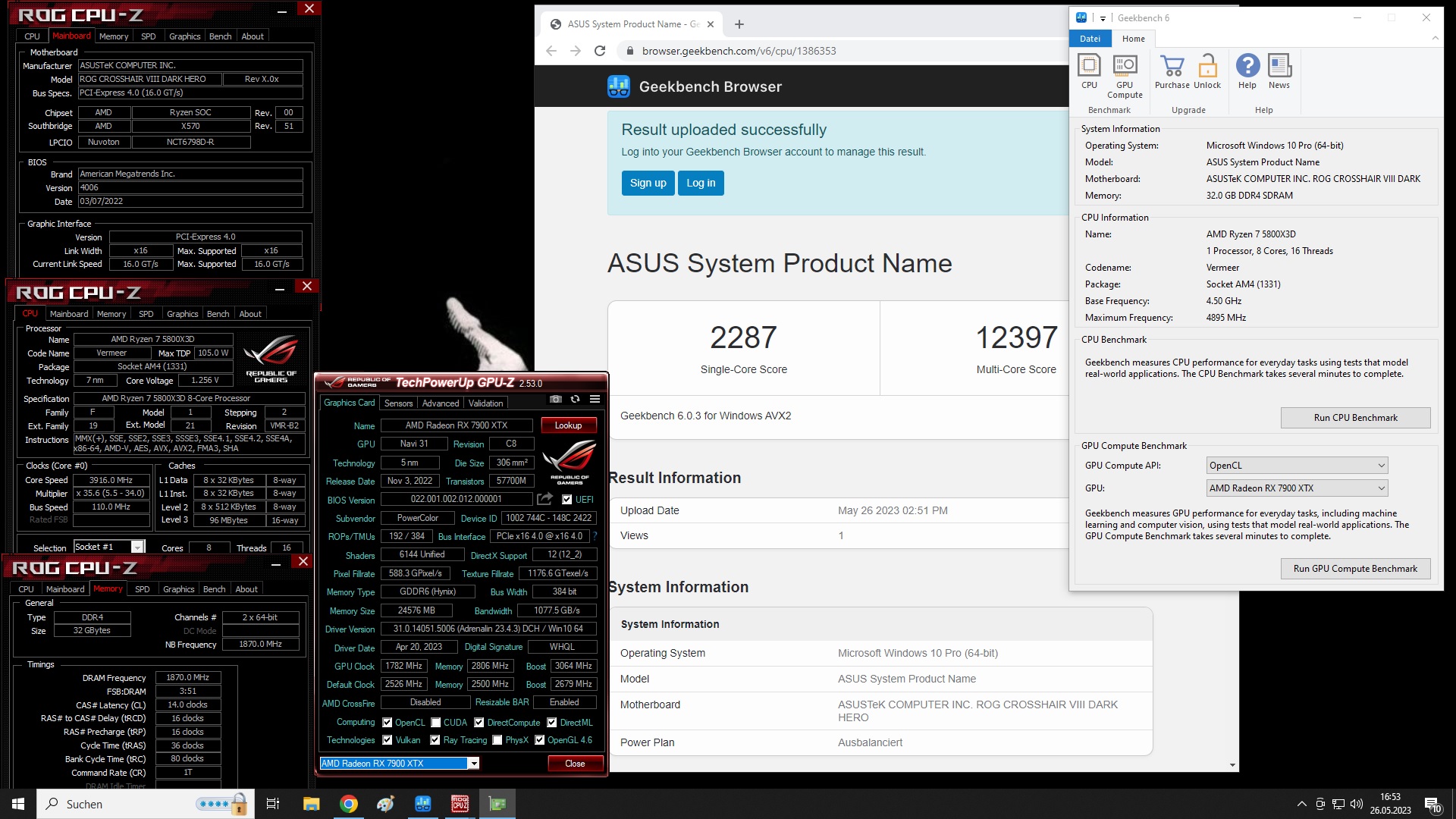
Task: Refresh GPU-Z readings with the refresh icon
Action: pyautogui.click(x=575, y=400)
